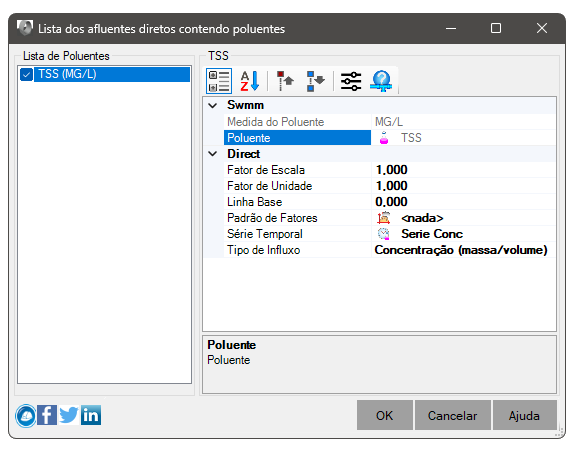Uncheck the TSS (MG/L) checkbox

point(26,75)
